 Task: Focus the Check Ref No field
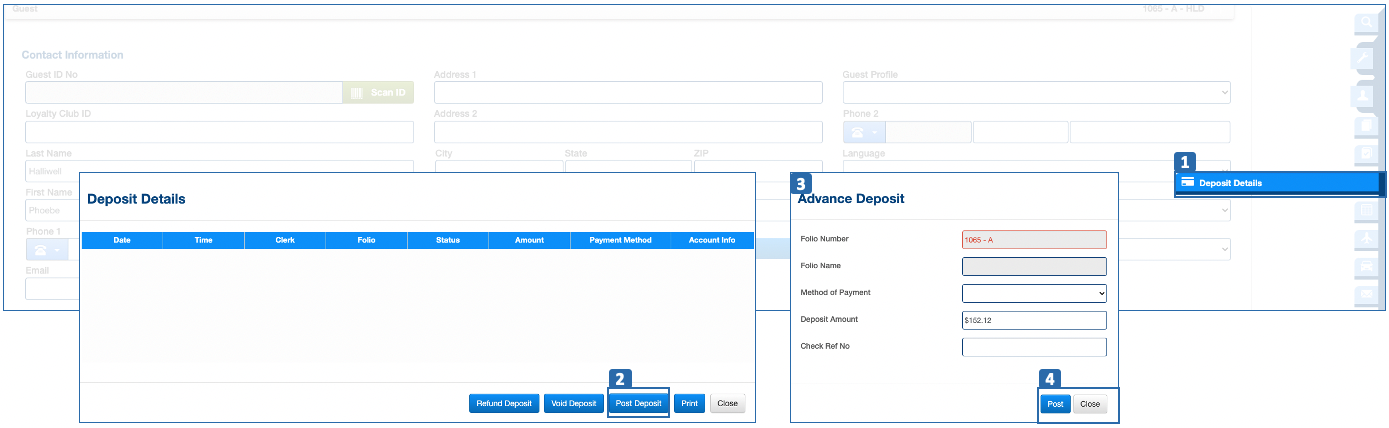pyautogui.click(x=1034, y=347)
